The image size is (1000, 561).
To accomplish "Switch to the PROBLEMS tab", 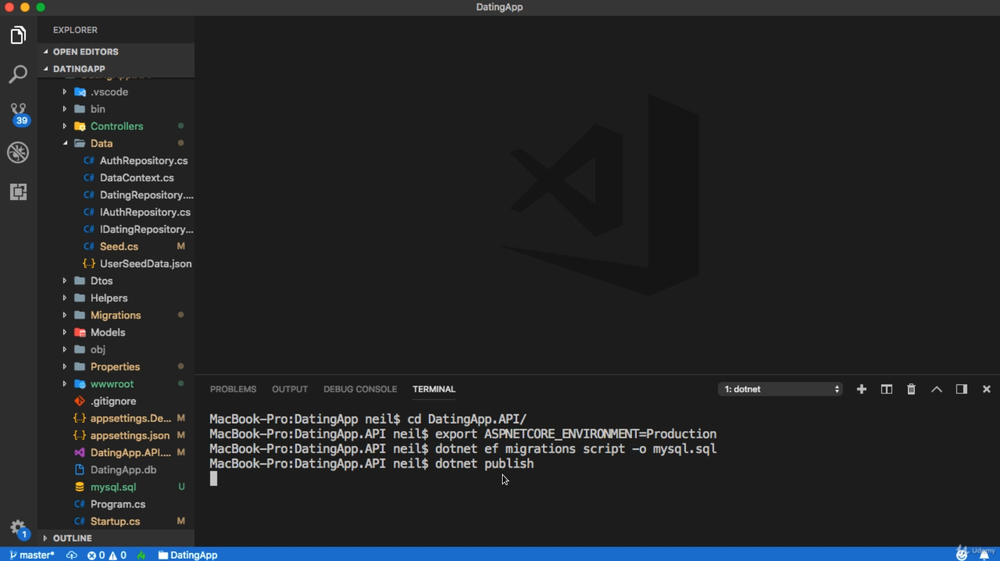I will [233, 389].
